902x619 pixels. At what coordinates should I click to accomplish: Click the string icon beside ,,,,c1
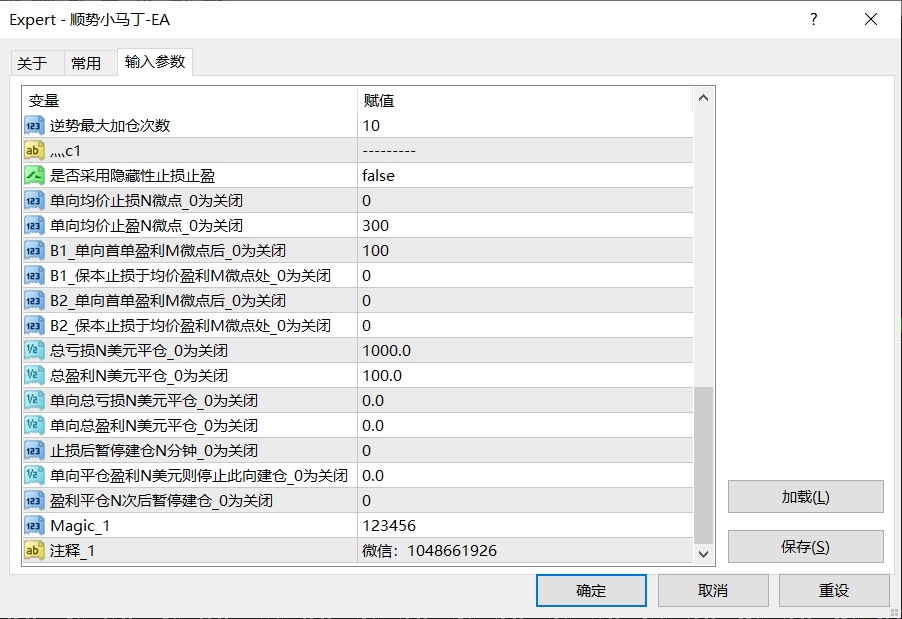point(34,151)
